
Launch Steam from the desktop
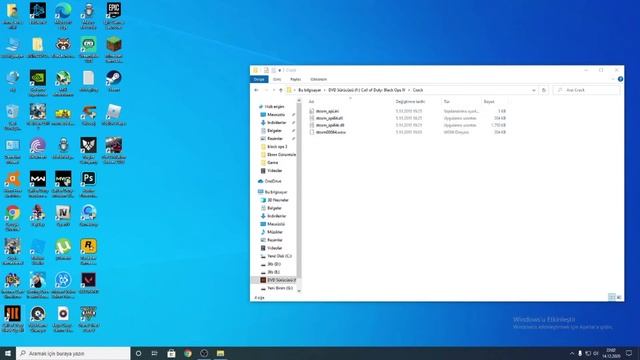click(x=113, y=80)
